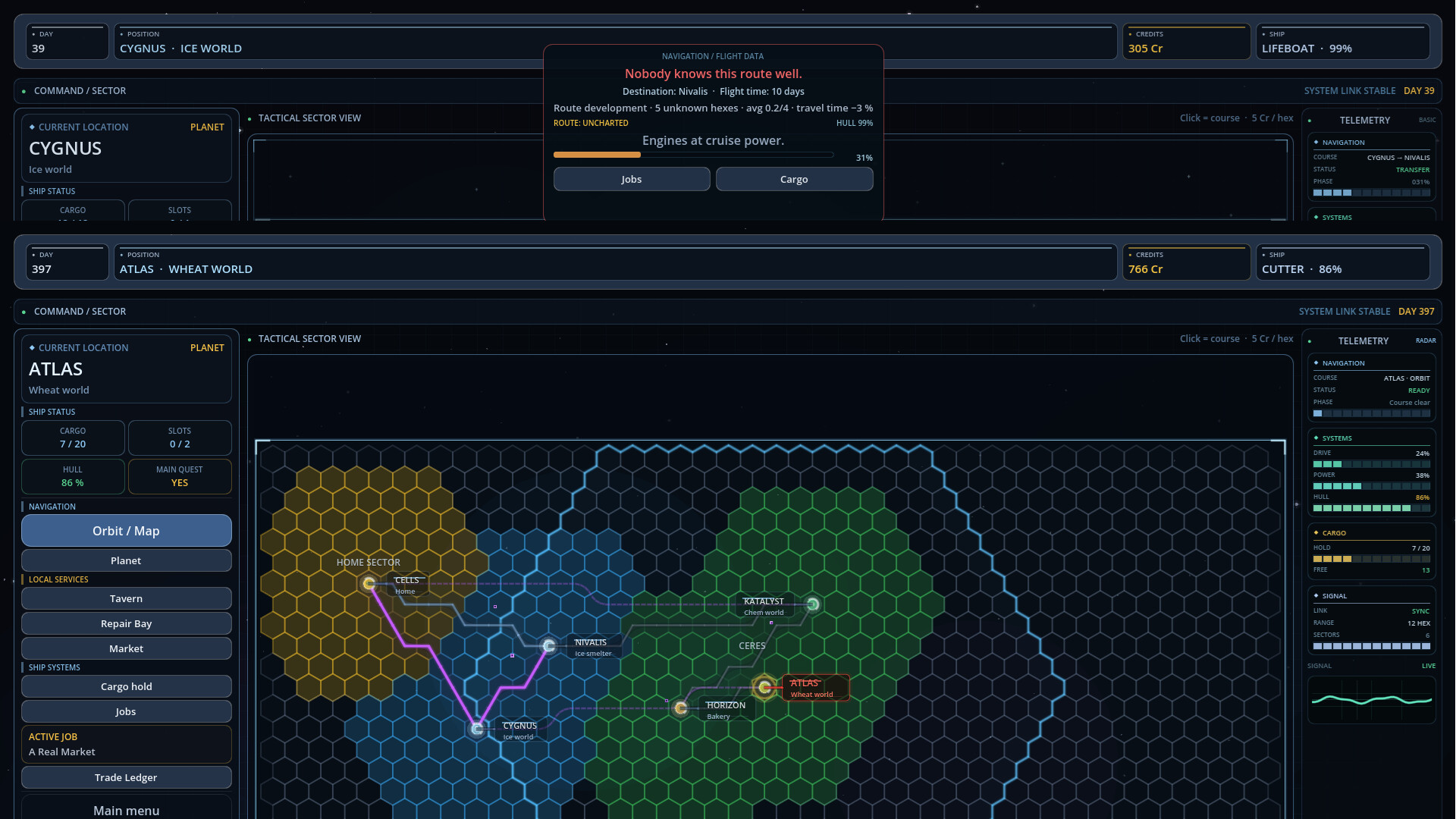Image resolution: width=1456 pixels, height=819 pixels.
Task: Return to the Main menu
Action: coord(126,810)
